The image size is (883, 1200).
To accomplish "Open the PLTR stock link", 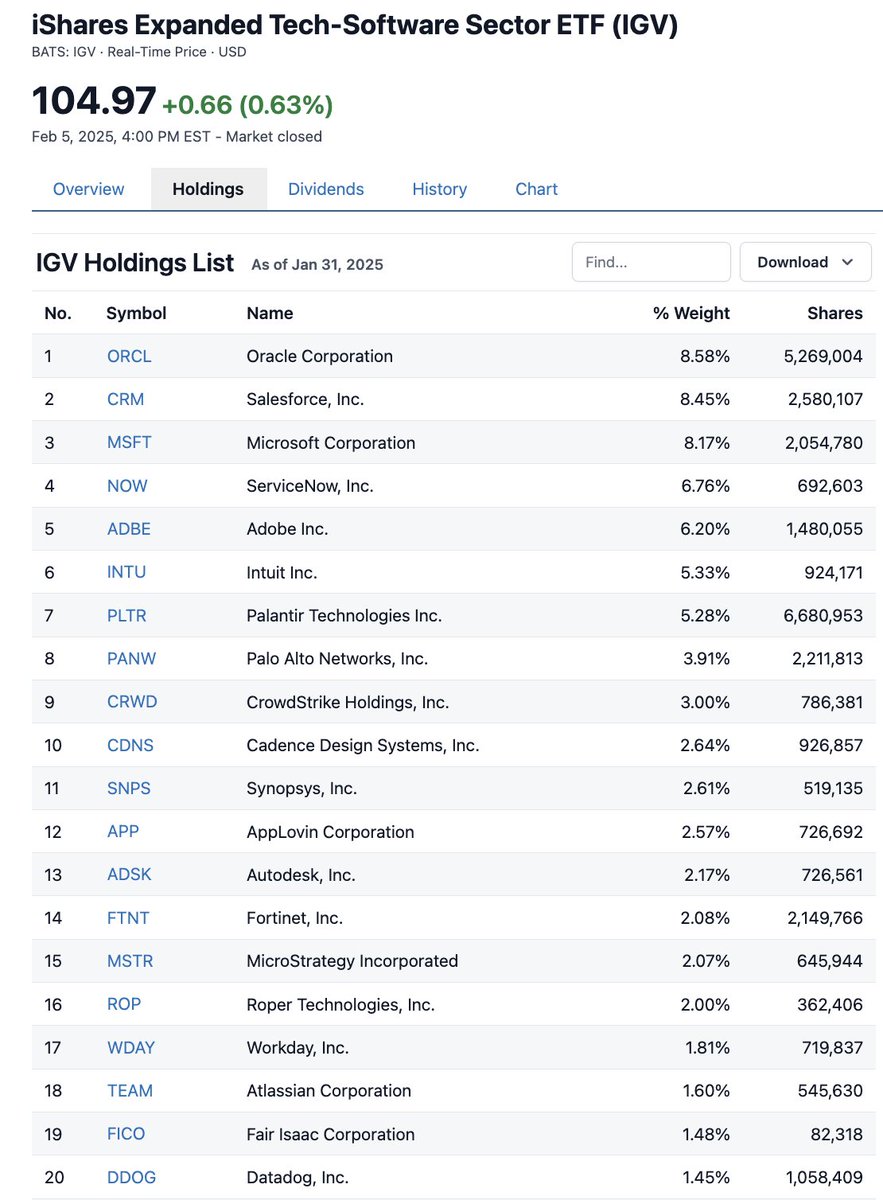I will (127, 615).
